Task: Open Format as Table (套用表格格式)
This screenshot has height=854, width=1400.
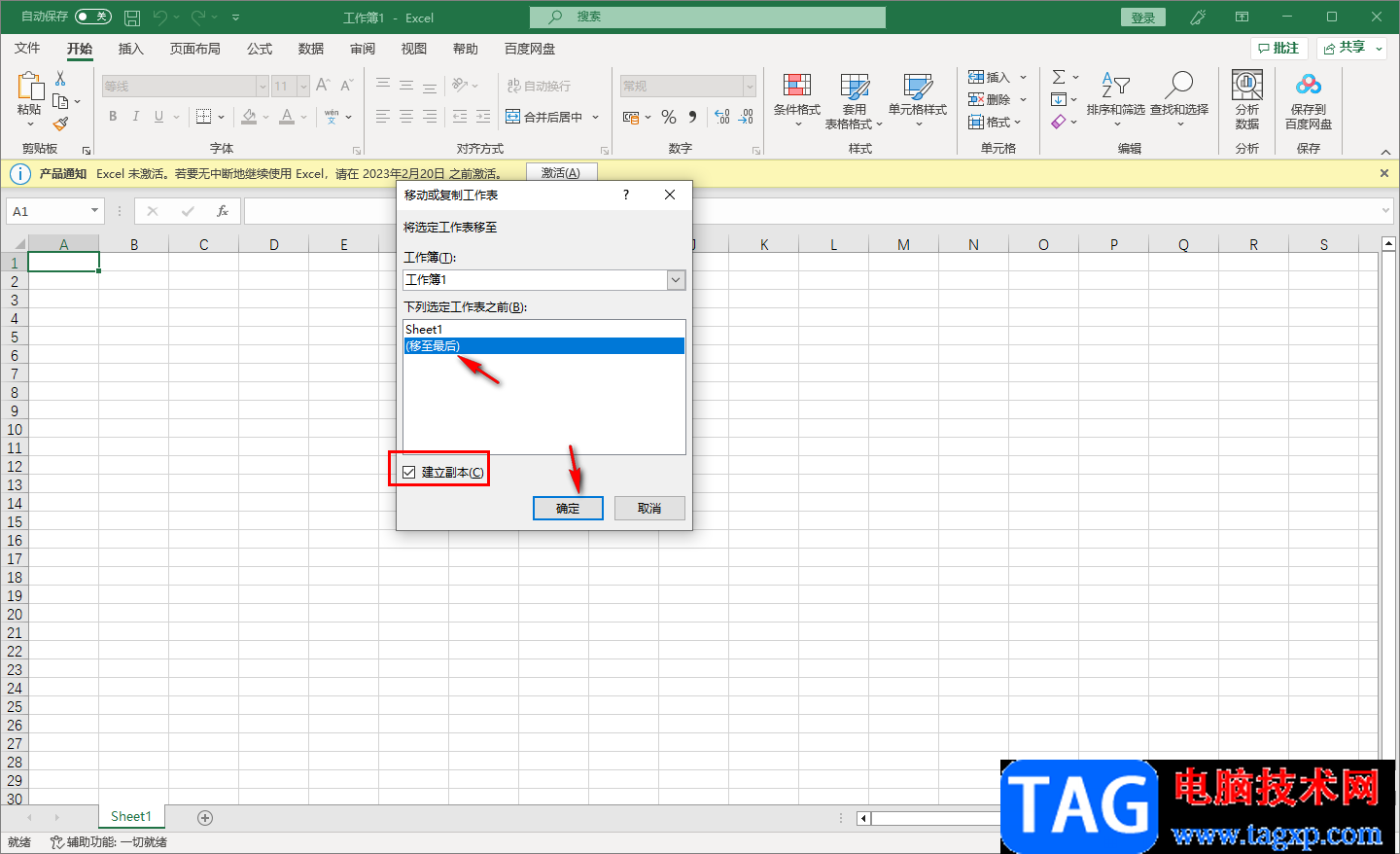Action: pos(854,100)
